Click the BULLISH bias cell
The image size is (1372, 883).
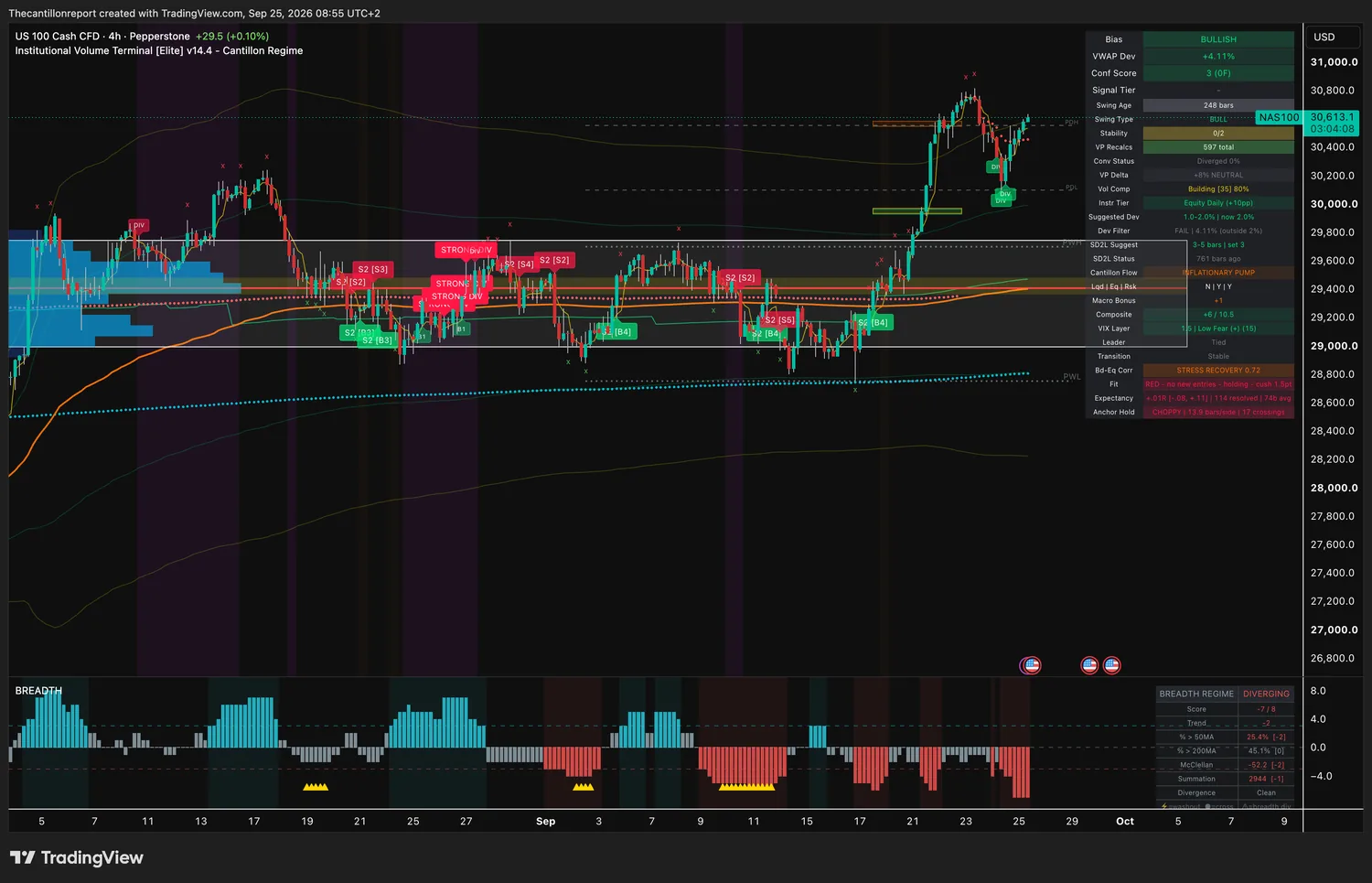(1218, 39)
